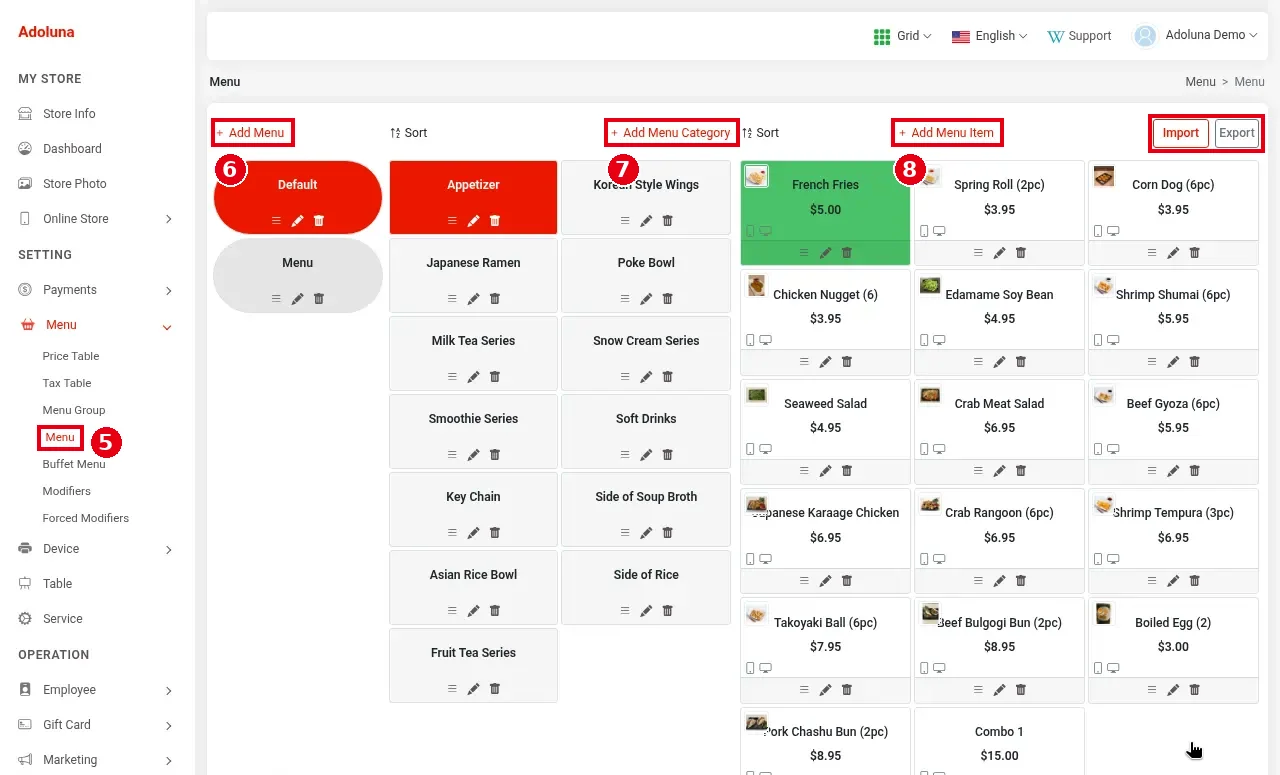Delete the Soft Drinks category
Screen dimensions: 1280x775
click(x=668, y=455)
